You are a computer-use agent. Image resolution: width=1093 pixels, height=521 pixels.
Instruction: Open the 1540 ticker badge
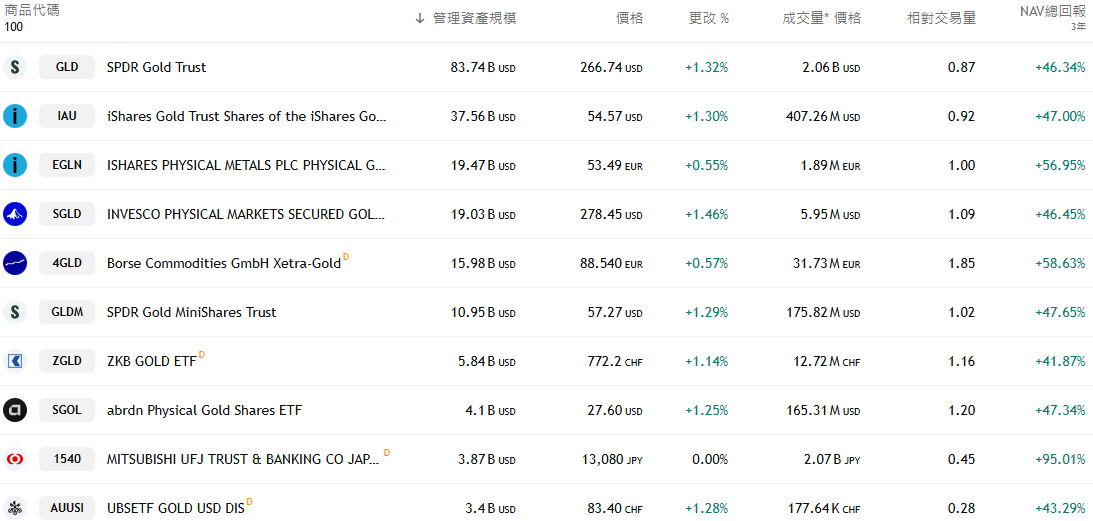[67, 459]
